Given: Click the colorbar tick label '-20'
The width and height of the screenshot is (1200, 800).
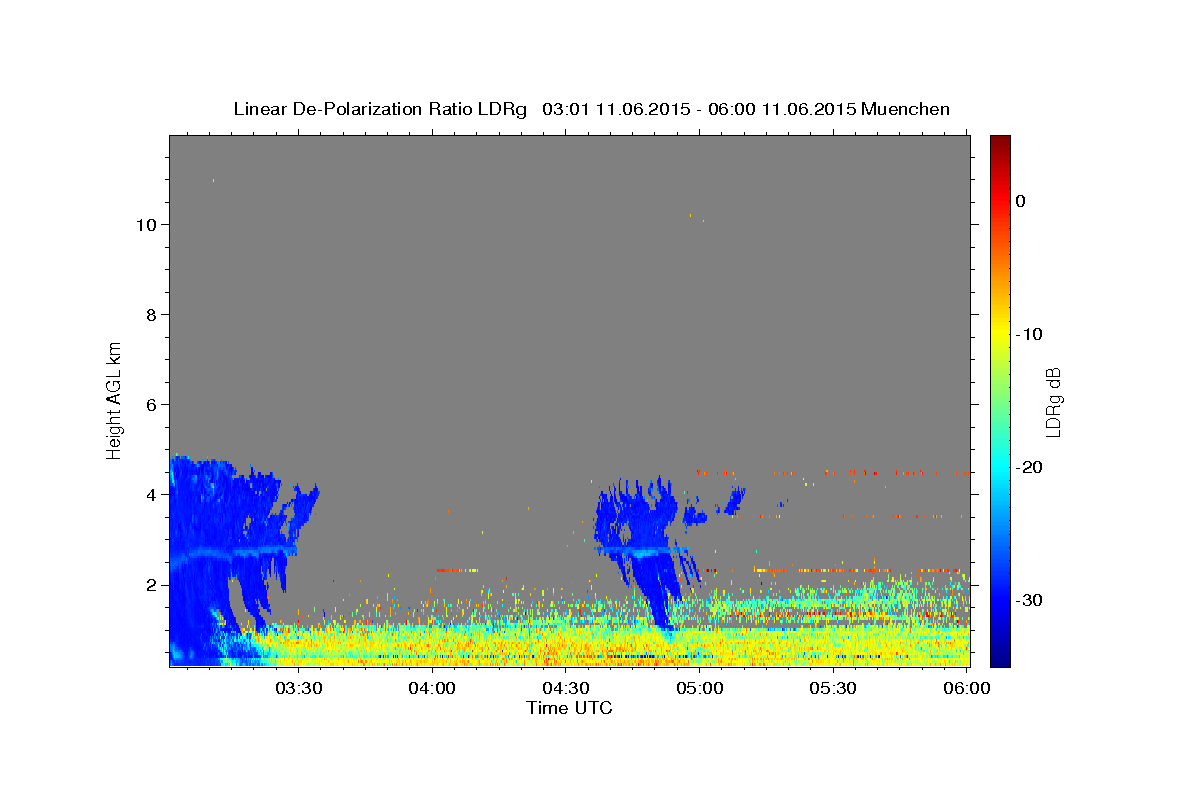Looking at the screenshot, I should pos(1031,467).
